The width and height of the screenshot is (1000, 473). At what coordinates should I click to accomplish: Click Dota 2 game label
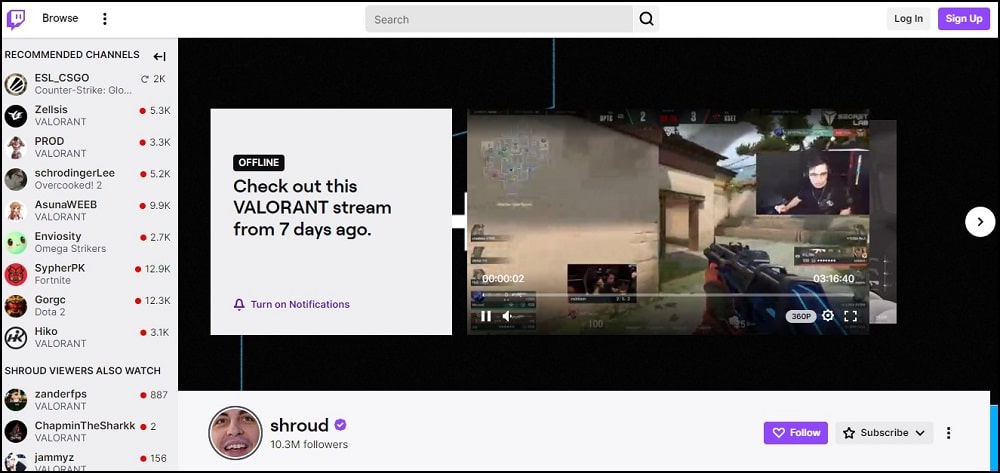click(50, 312)
